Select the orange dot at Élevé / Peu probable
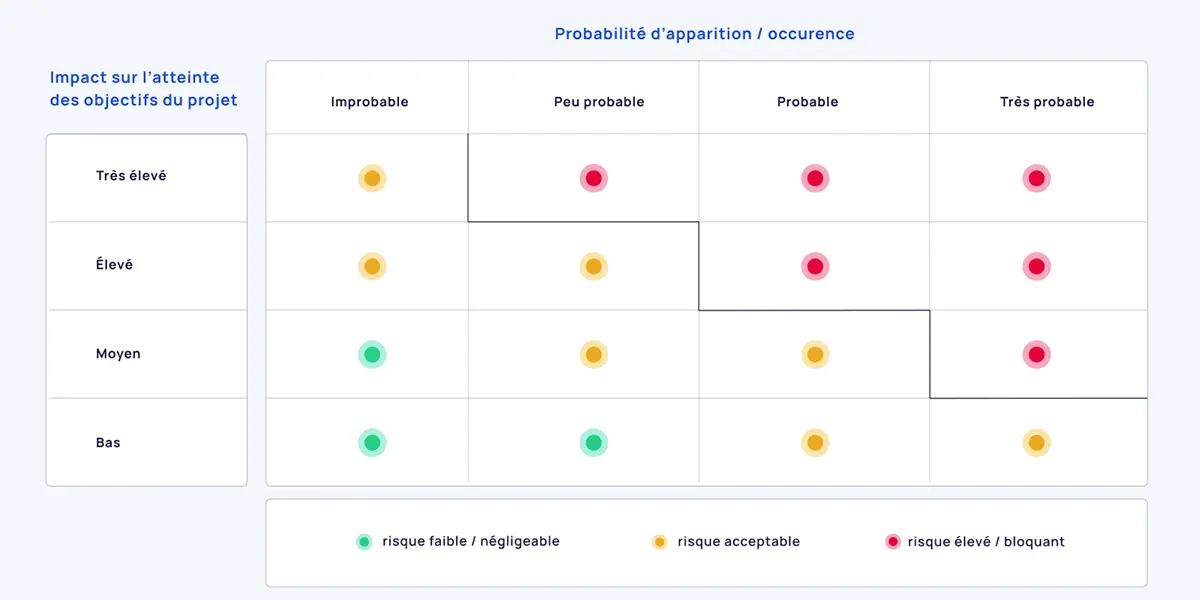 (593, 267)
